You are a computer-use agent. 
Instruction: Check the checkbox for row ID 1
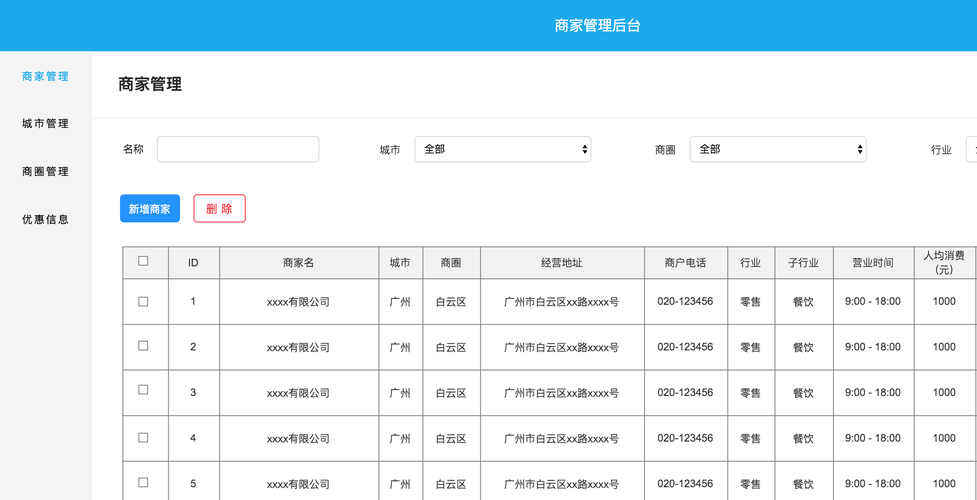(x=143, y=301)
